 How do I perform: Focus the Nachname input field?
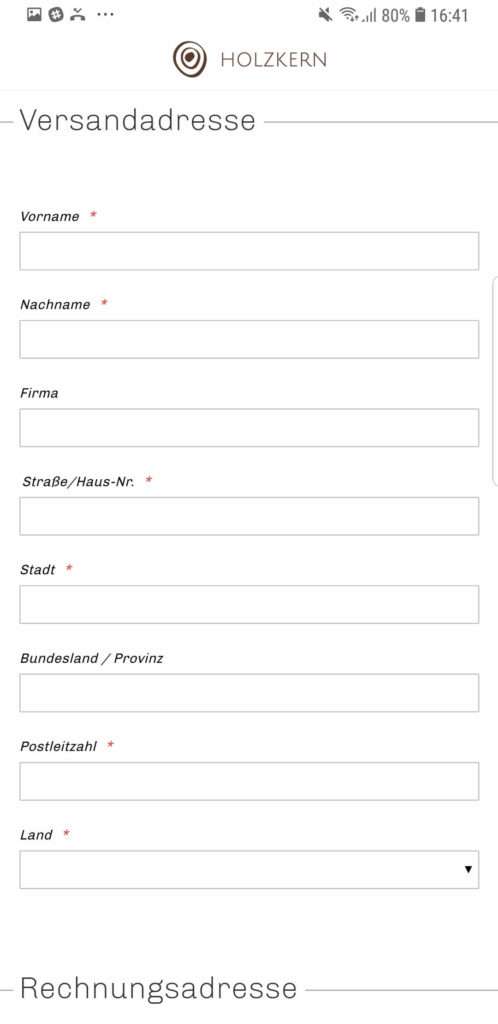coord(249,339)
